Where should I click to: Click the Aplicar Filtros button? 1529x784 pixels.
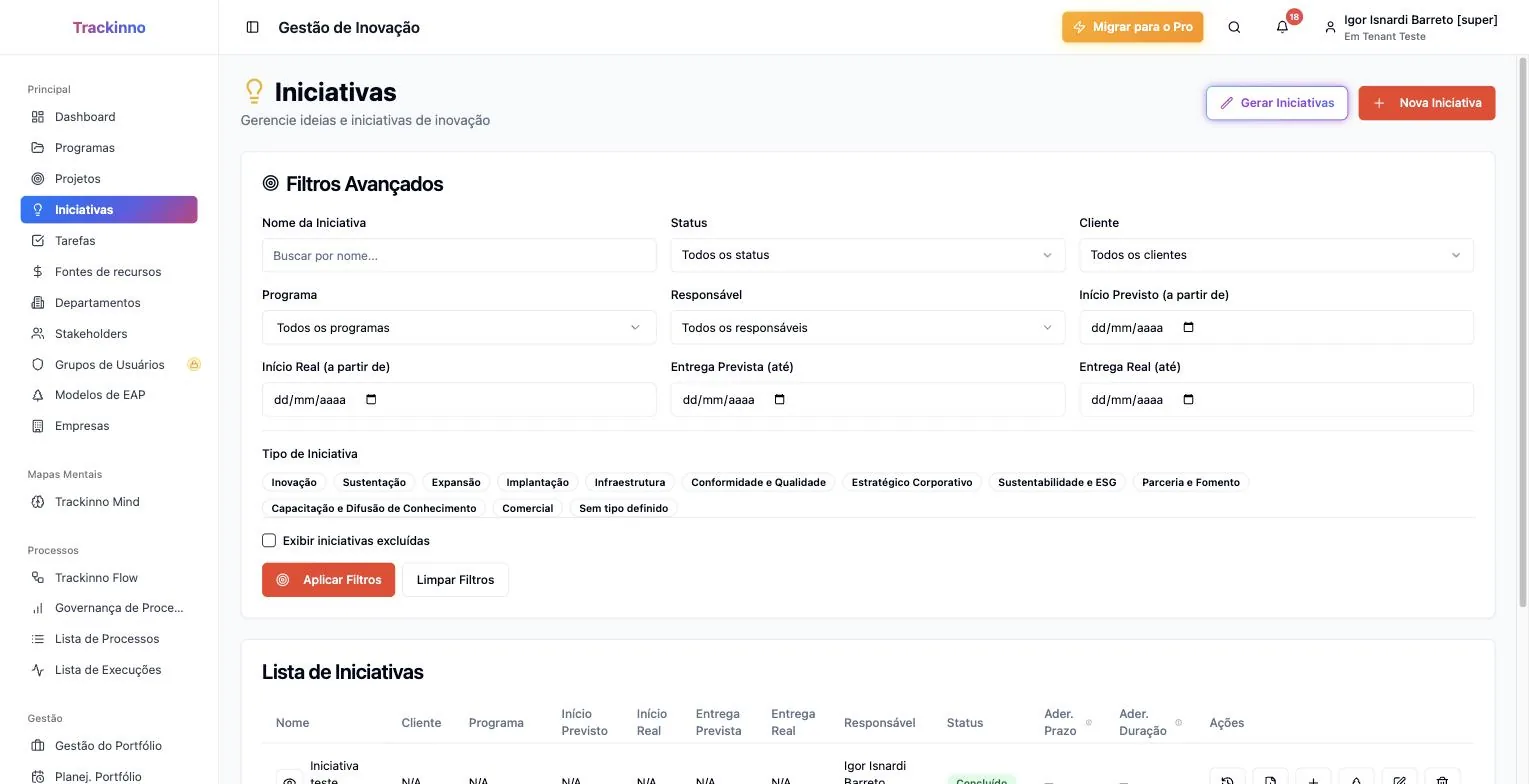coord(328,580)
